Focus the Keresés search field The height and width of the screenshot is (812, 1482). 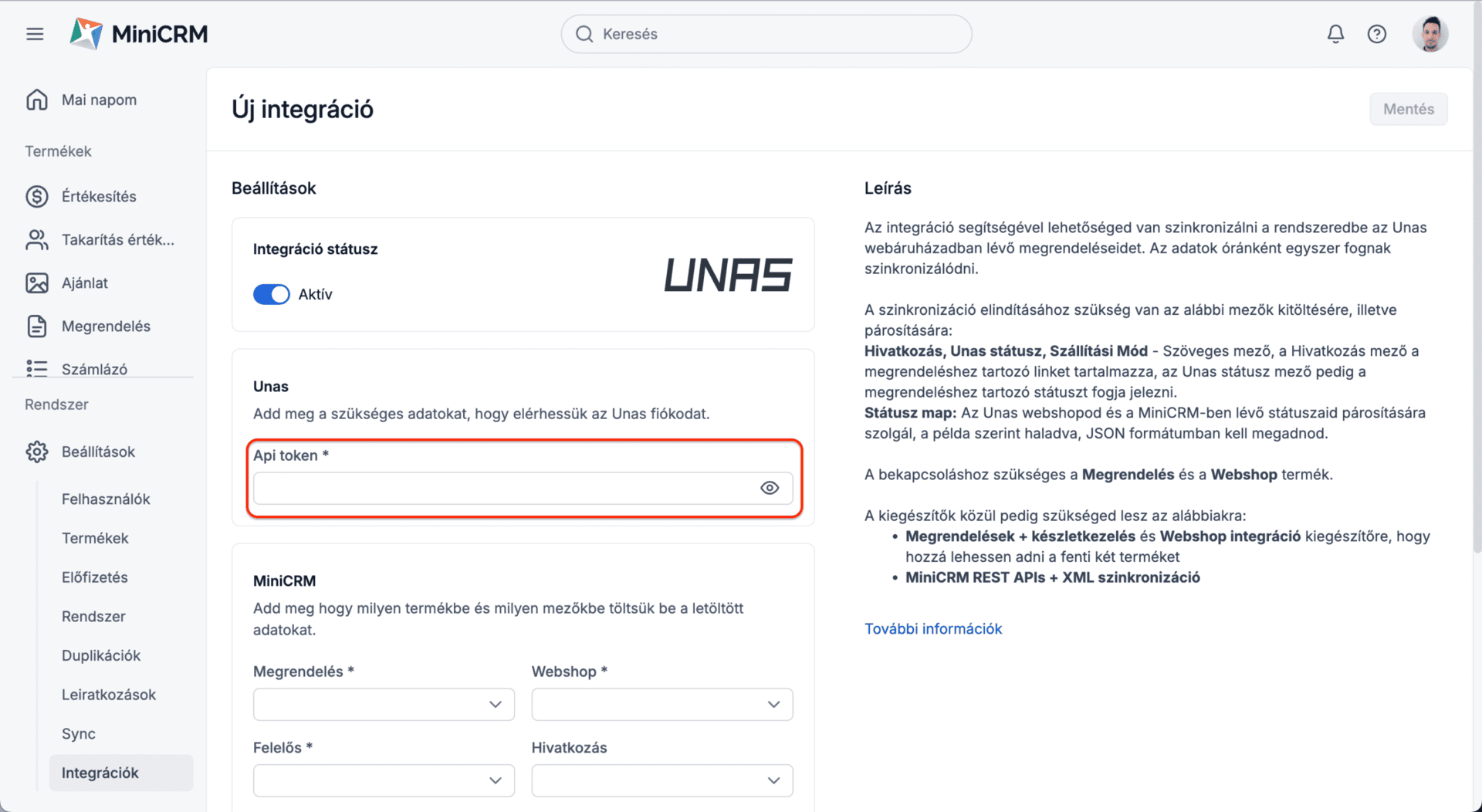[x=766, y=34]
